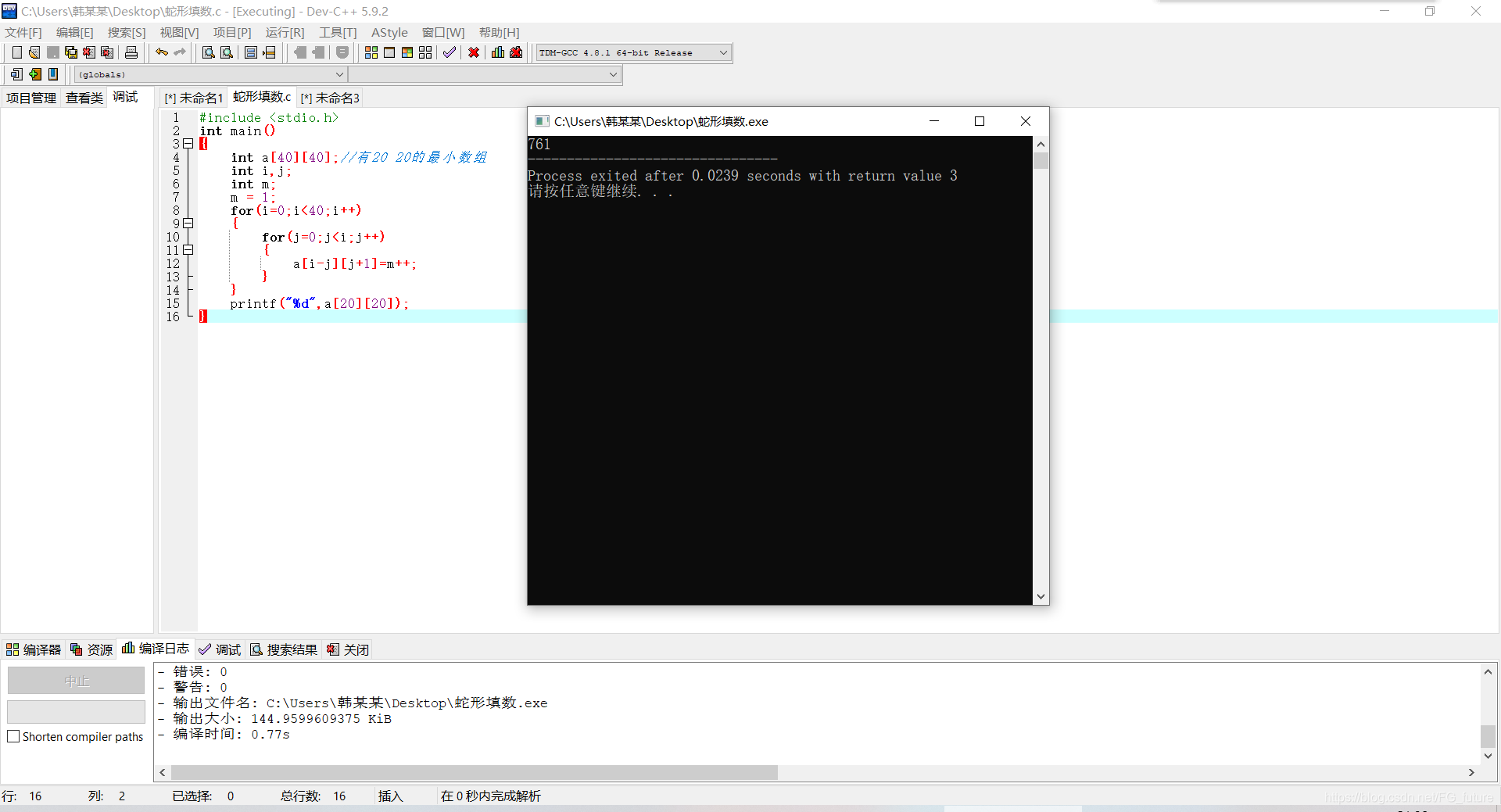This screenshot has height=812, width=1501.
Task: Click the Compile four-colored-squares icon
Action: tap(371, 52)
